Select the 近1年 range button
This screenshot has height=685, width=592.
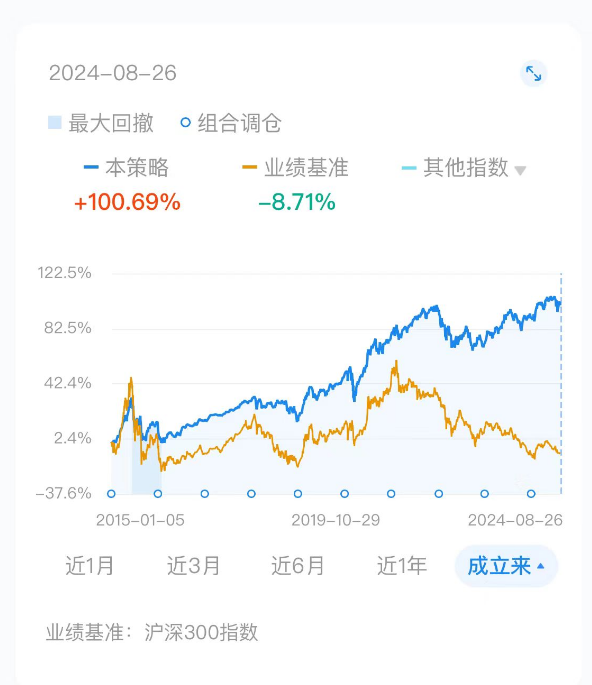pyautogui.click(x=402, y=566)
